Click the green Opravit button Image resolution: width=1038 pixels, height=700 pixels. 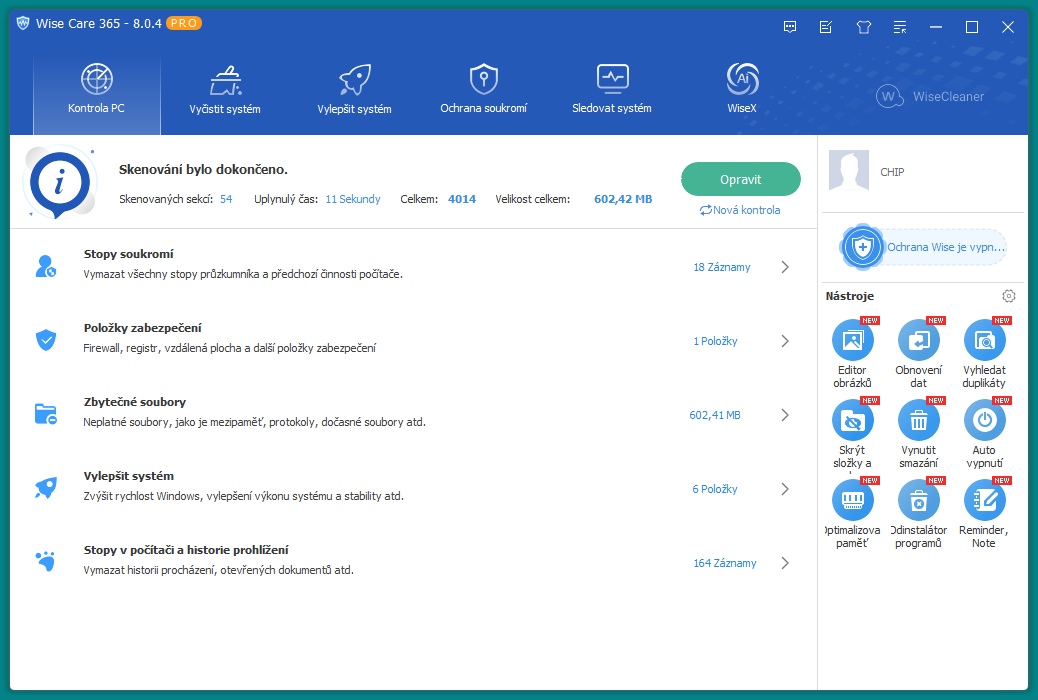pos(741,179)
